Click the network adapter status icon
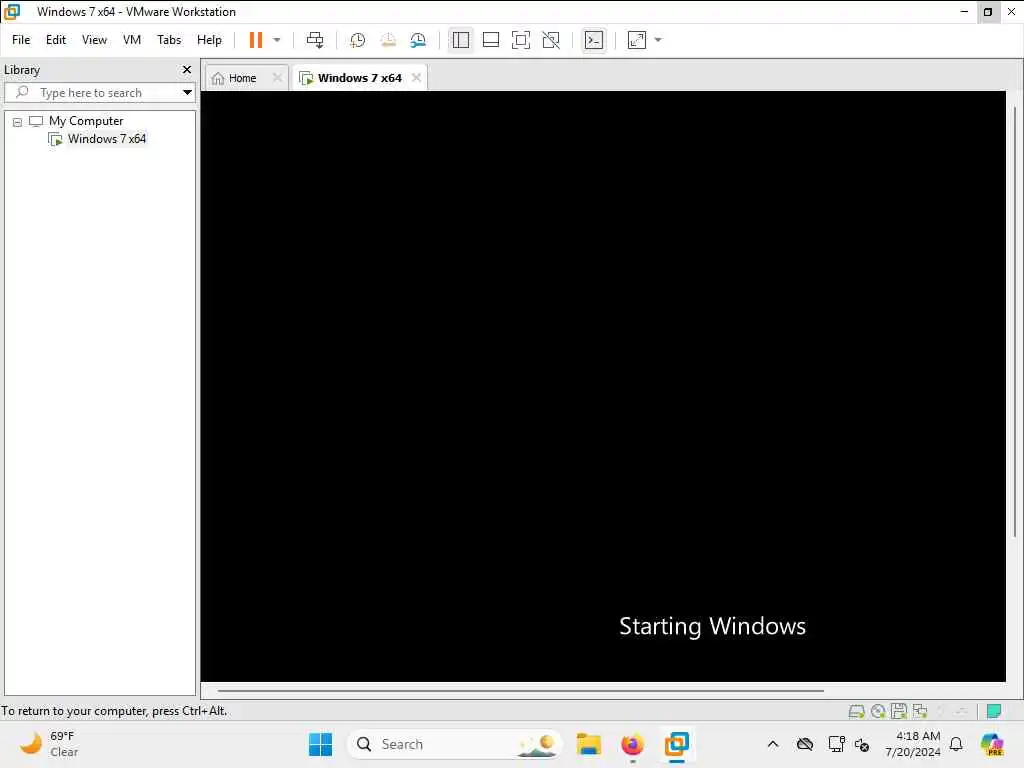Image resolution: width=1024 pixels, height=768 pixels. tap(920, 711)
